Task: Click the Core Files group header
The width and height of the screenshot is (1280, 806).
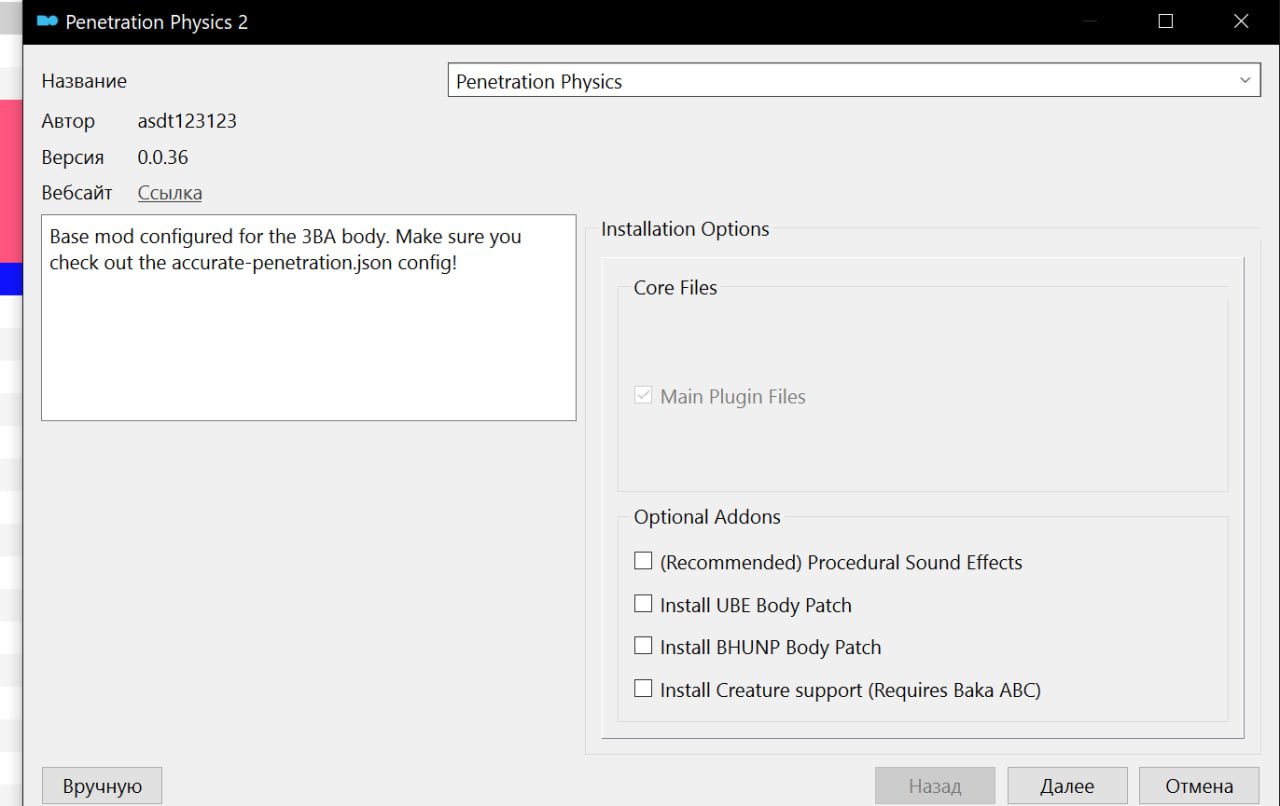Action: pos(676,287)
